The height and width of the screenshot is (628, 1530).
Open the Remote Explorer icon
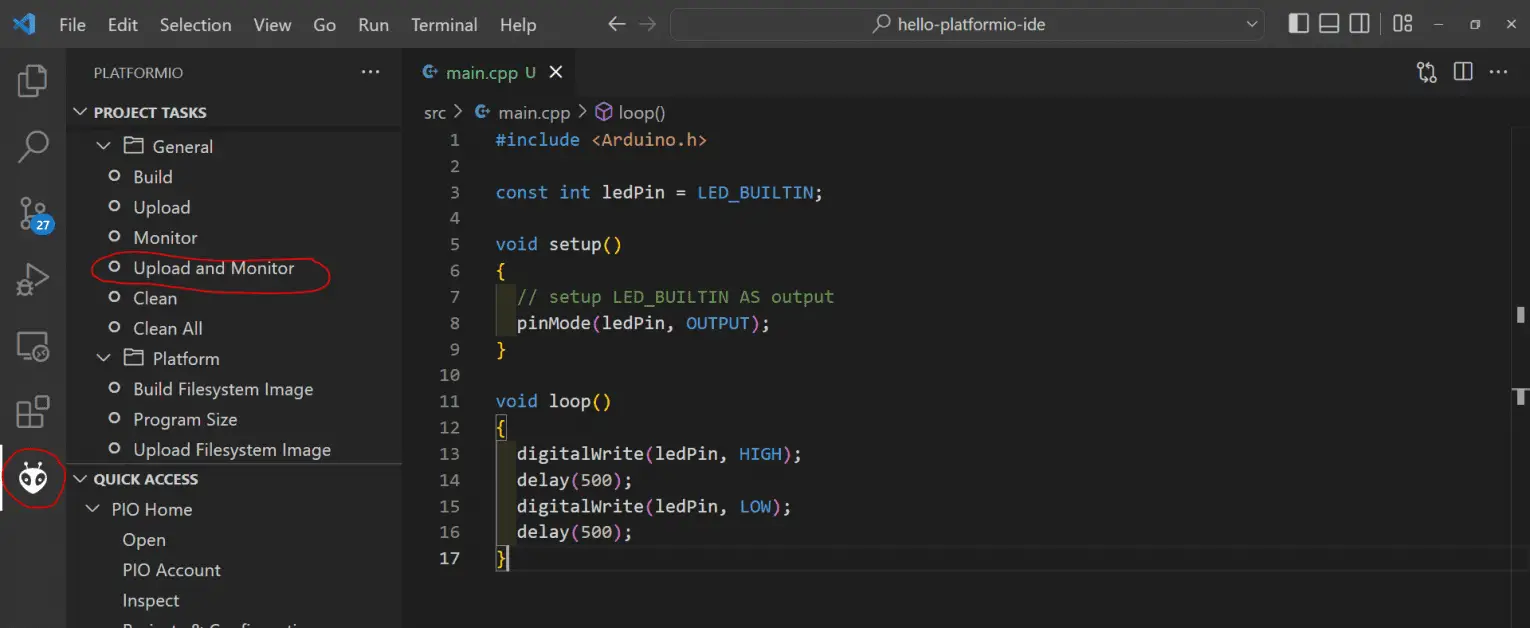[x=33, y=346]
